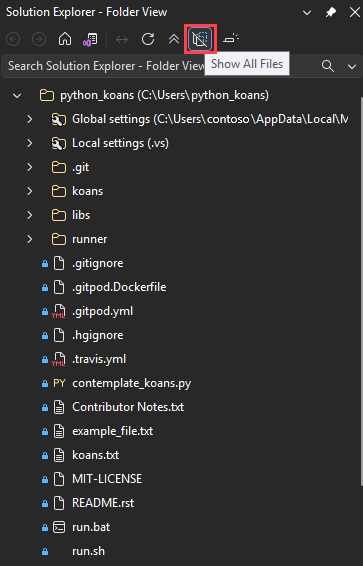Refresh the Solution Explorer folder view
This screenshot has width=363, height=566.
[x=148, y=39]
